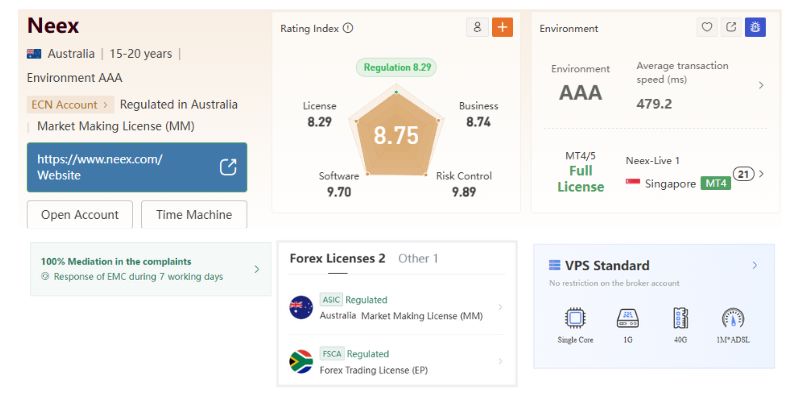Click the 40G storage icon
This screenshot has height=400, width=800.
tap(680, 319)
